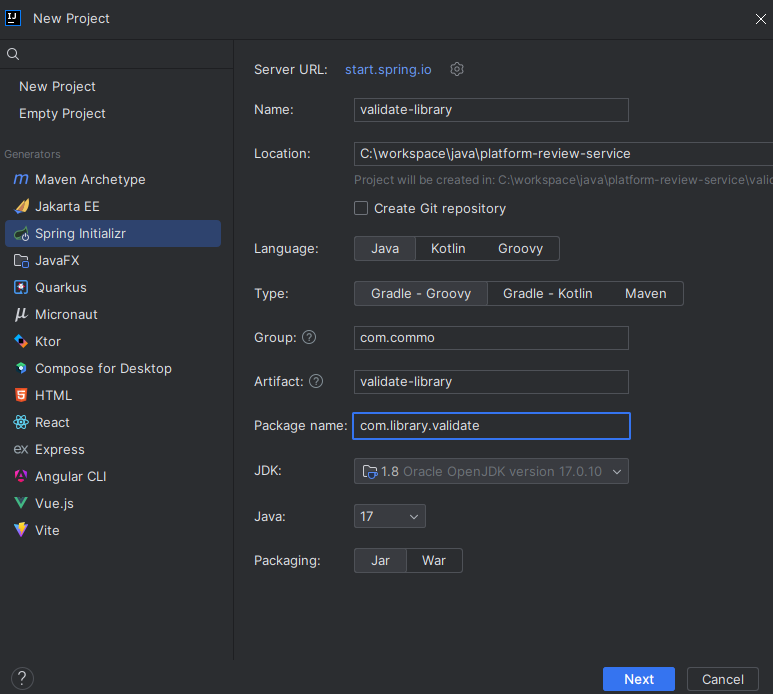Viewport: 773px width, 694px height.
Task: Click into the Package name field
Action: [491, 426]
